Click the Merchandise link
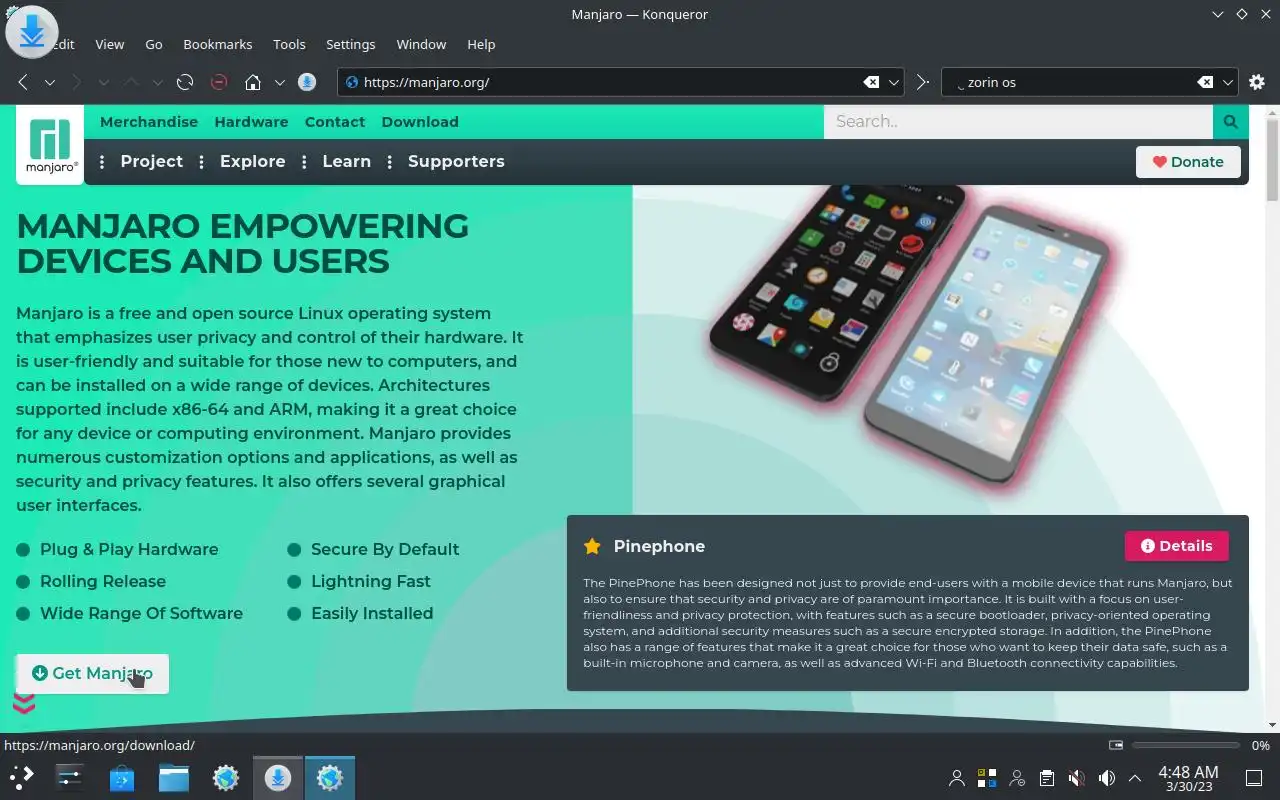The height and width of the screenshot is (800, 1280). coord(149,122)
